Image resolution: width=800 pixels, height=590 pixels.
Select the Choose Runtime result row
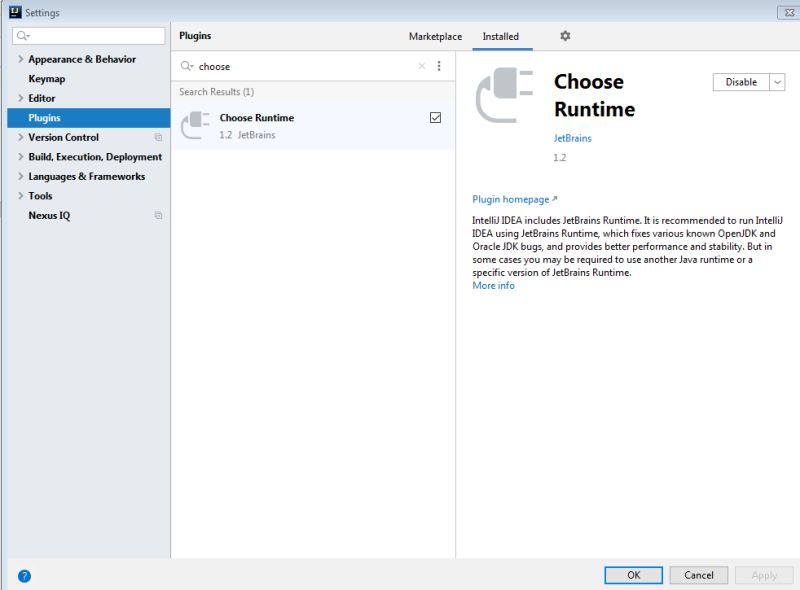pos(313,126)
